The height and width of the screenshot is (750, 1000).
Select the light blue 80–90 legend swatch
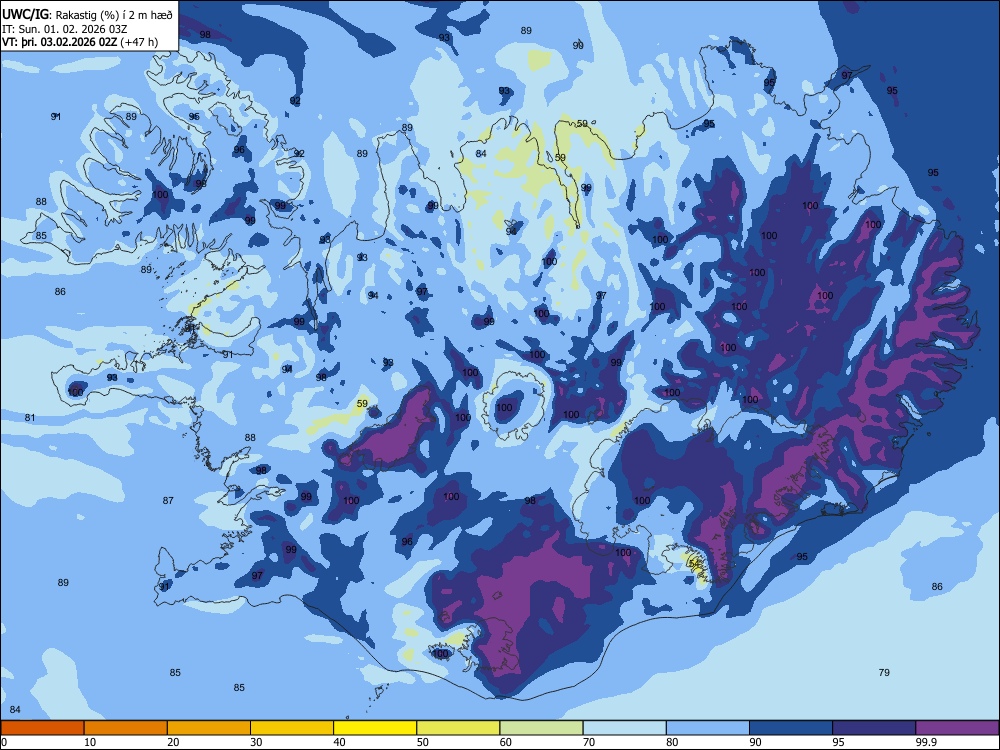(x=708, y=728)
